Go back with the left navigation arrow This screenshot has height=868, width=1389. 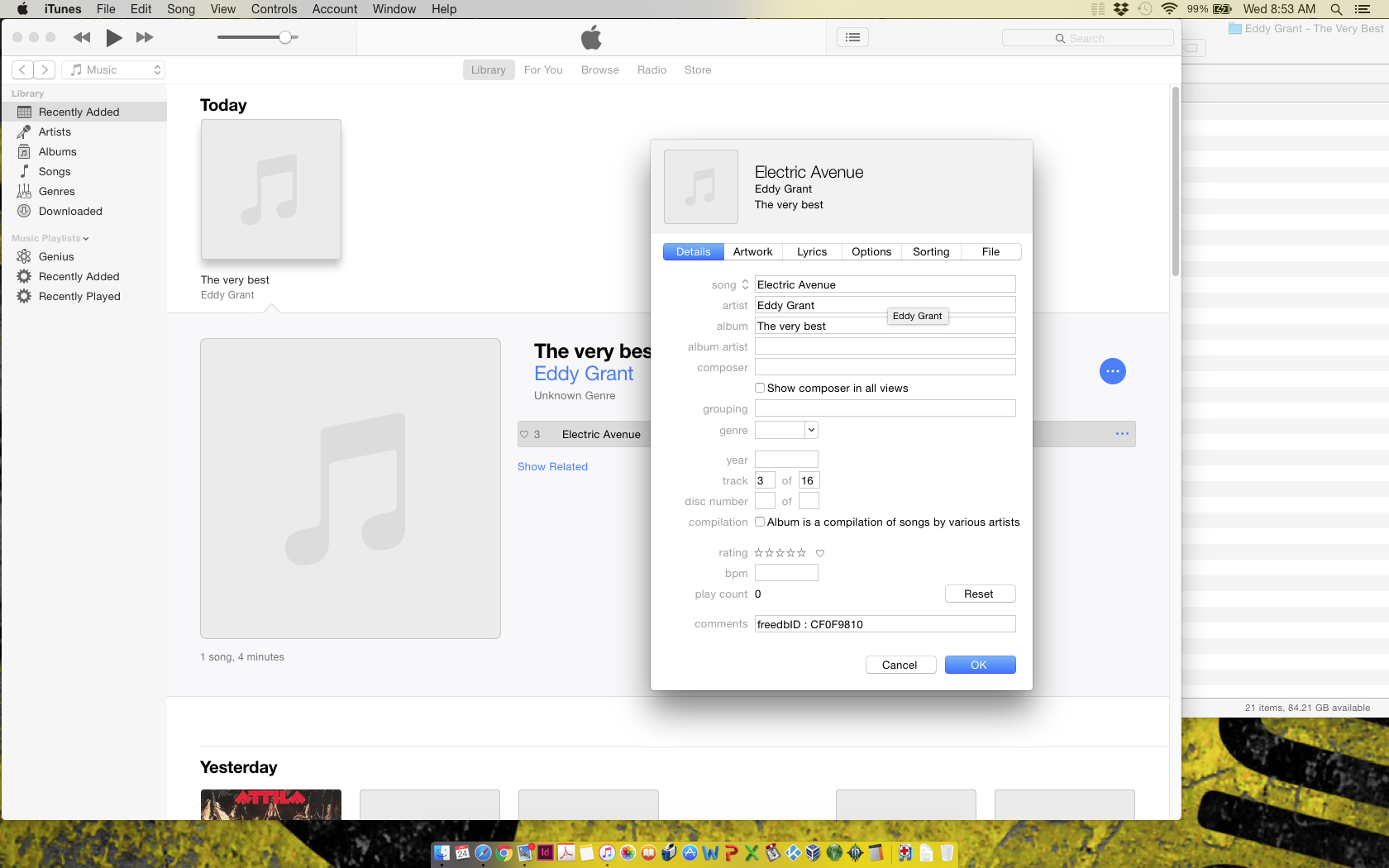(22, 70)
